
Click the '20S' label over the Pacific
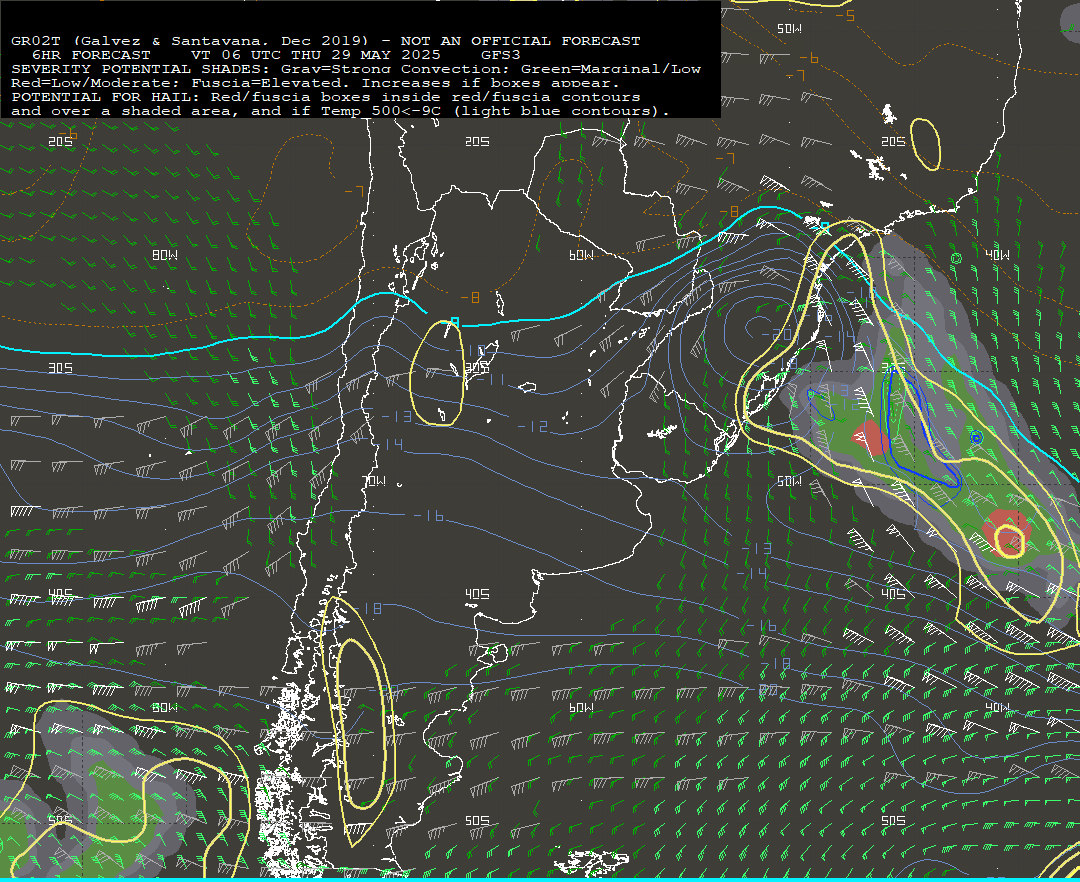click(61, 141)
